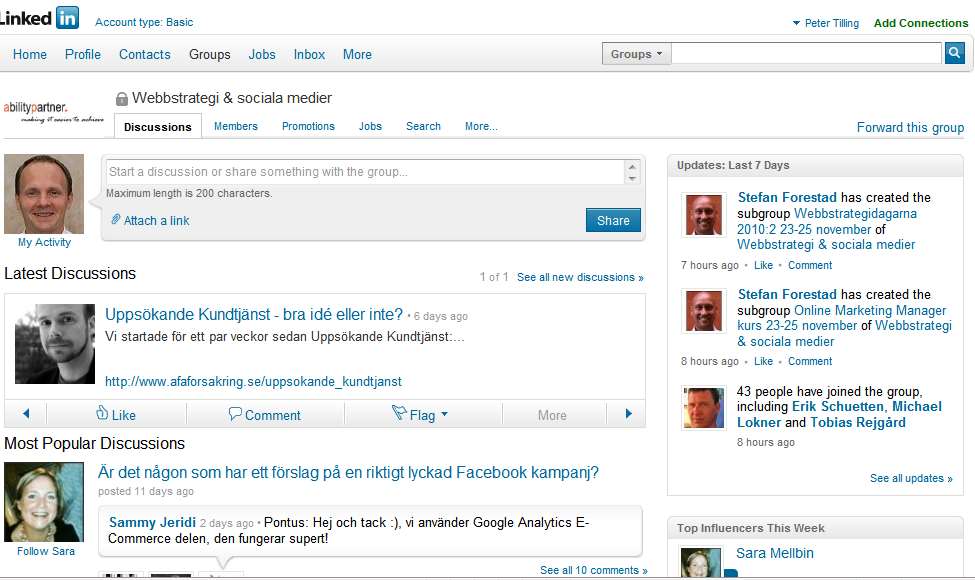Click the paperclip Attach a link icon

(116, 219)
